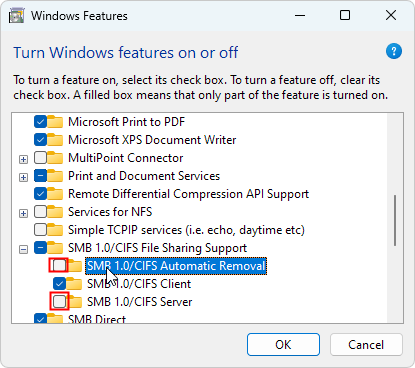
Task: Click the SMB 1.0/CIFS Client folder icon
Action: (x=74, y=284)
